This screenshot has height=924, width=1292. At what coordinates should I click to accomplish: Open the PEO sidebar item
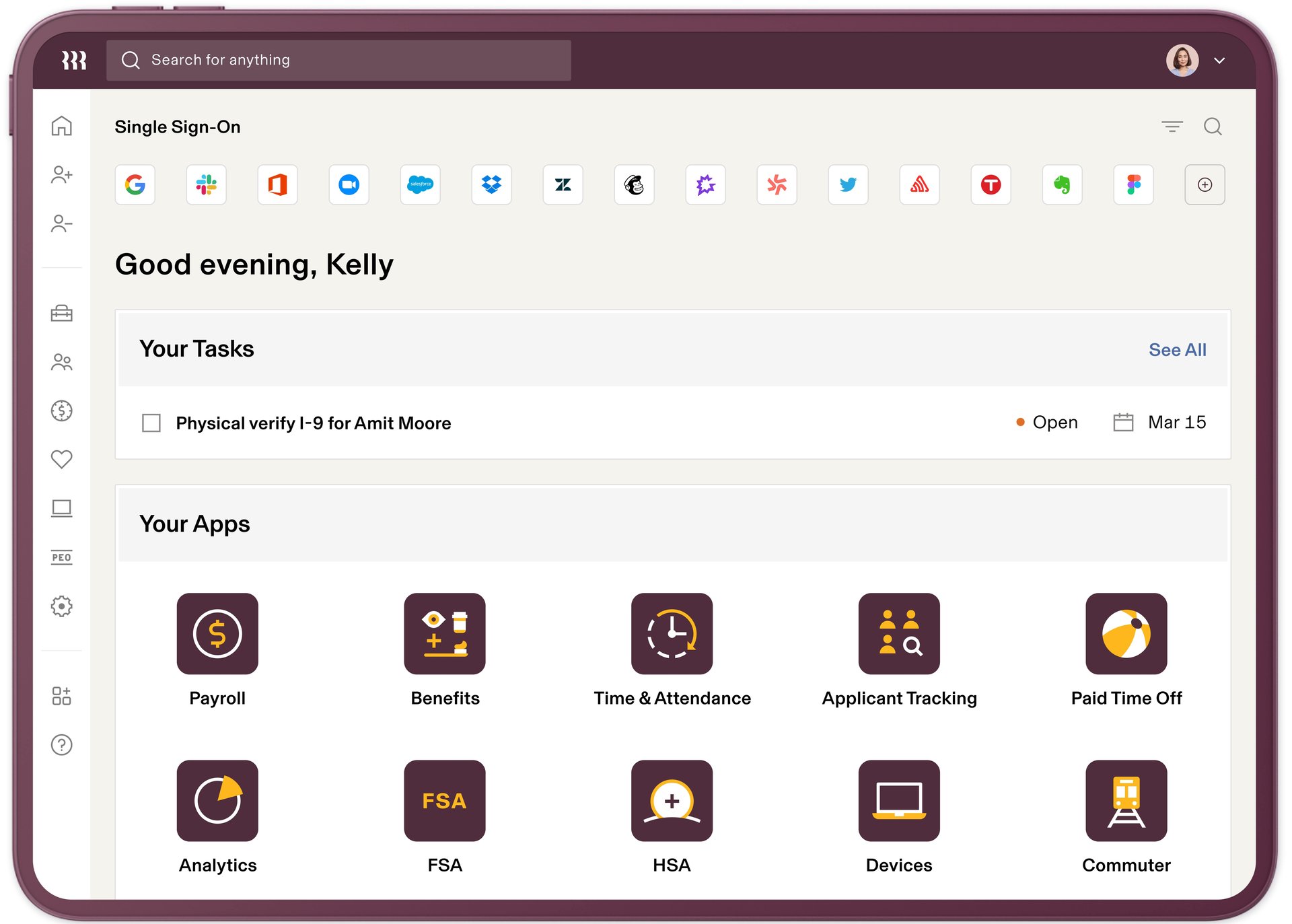click(61, 557)
